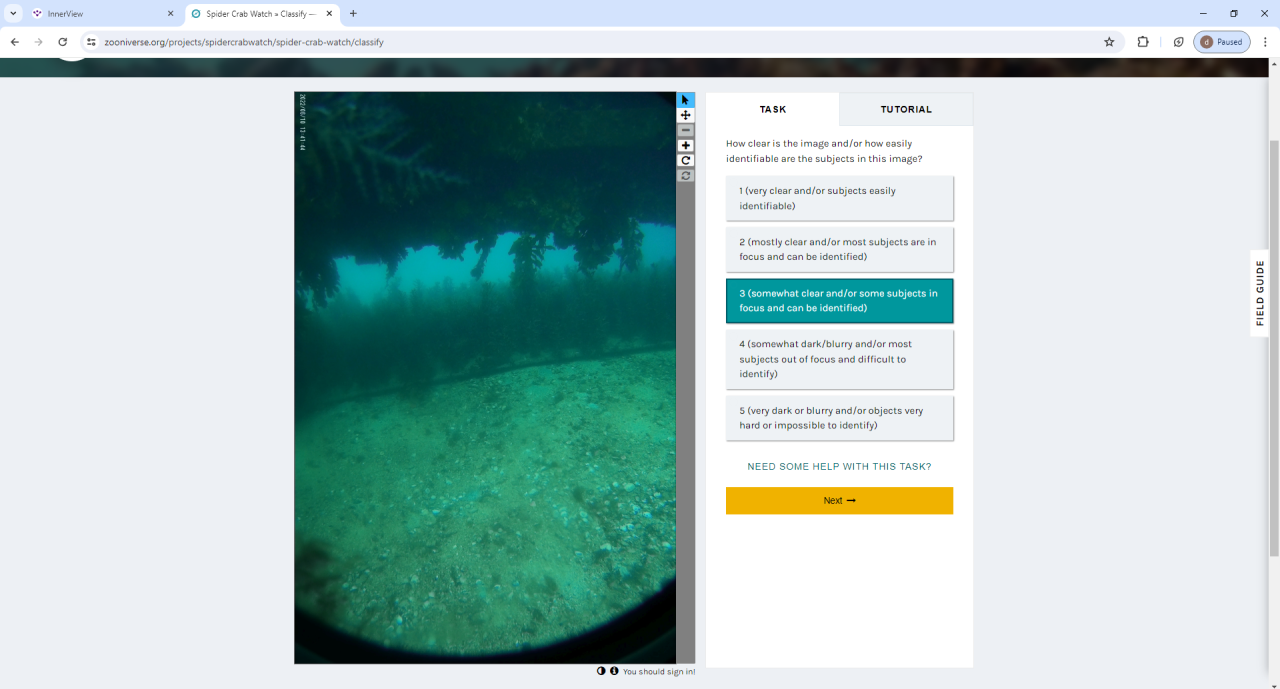Open the tab search dropdown
The height and width of the screenshot is (689, 1280).
coord(14,14)
